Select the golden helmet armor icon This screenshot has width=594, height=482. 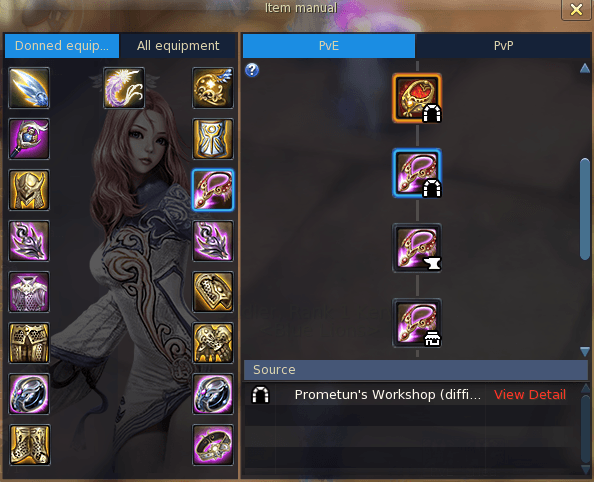29,190
